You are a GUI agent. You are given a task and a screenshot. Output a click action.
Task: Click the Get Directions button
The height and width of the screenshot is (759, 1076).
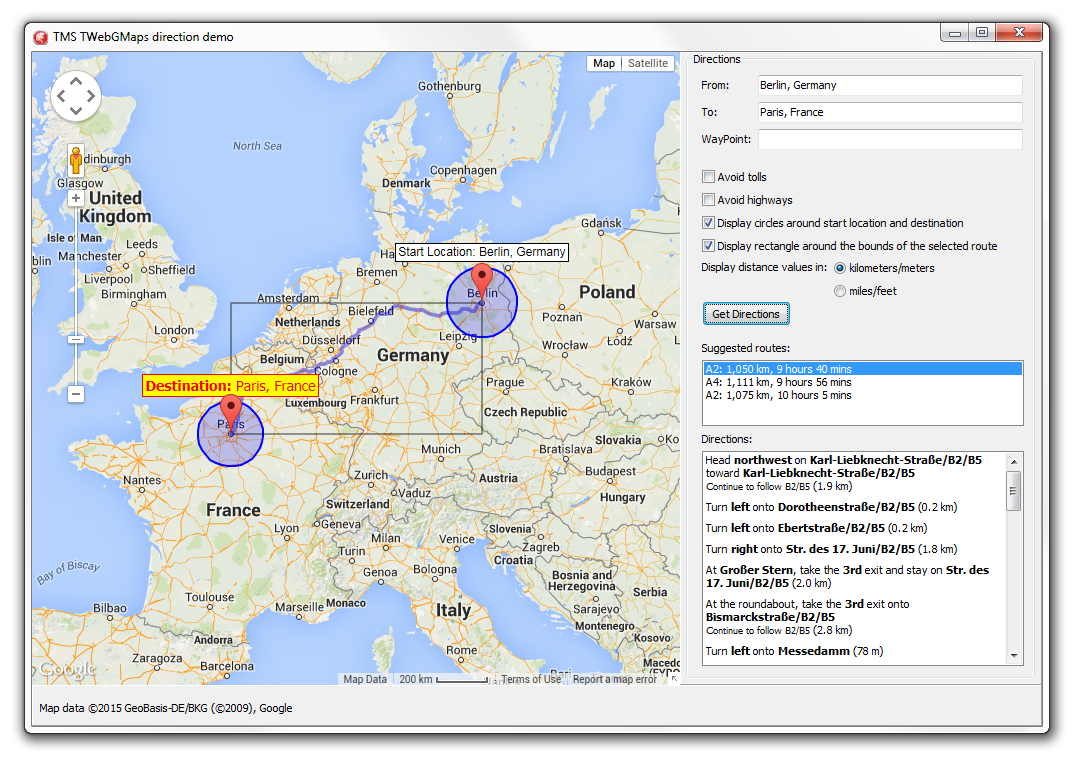coord(746,314)
